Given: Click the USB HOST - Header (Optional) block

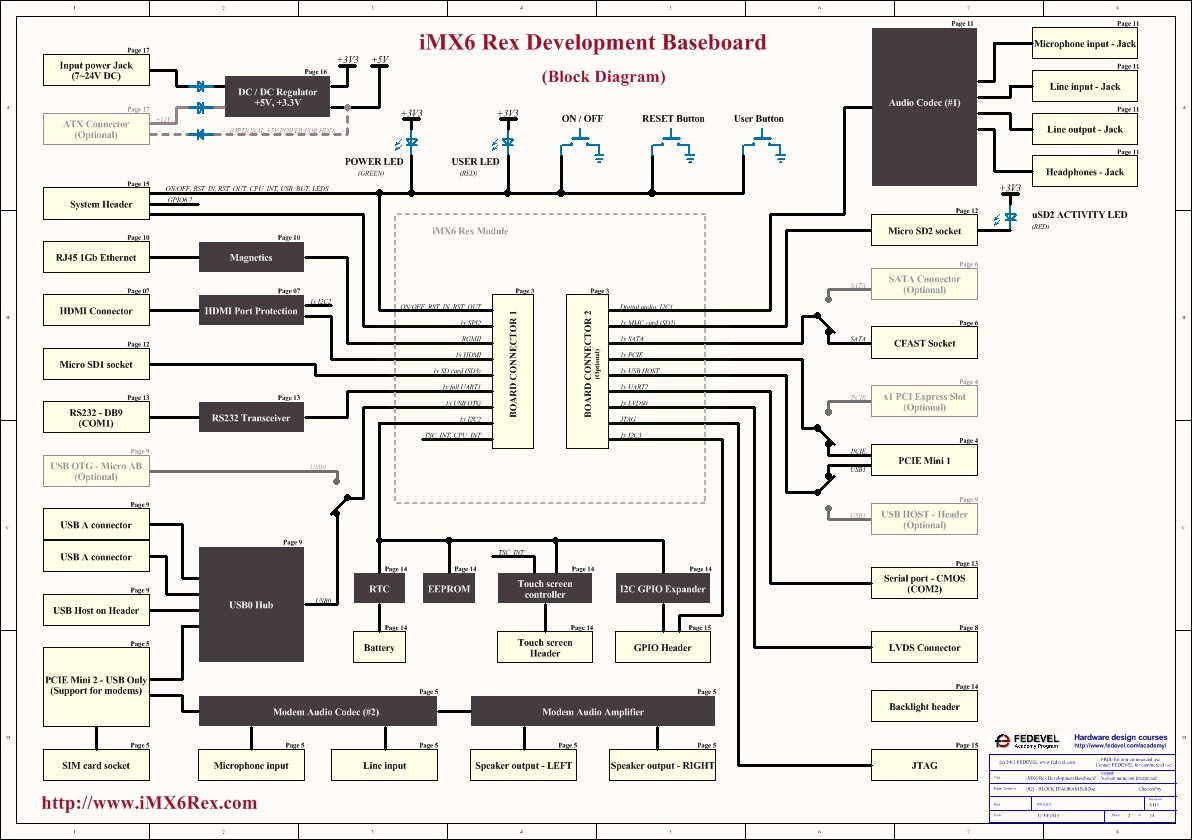Looking at the screenshot, I should pyautogui.click(x=924, y=520).
